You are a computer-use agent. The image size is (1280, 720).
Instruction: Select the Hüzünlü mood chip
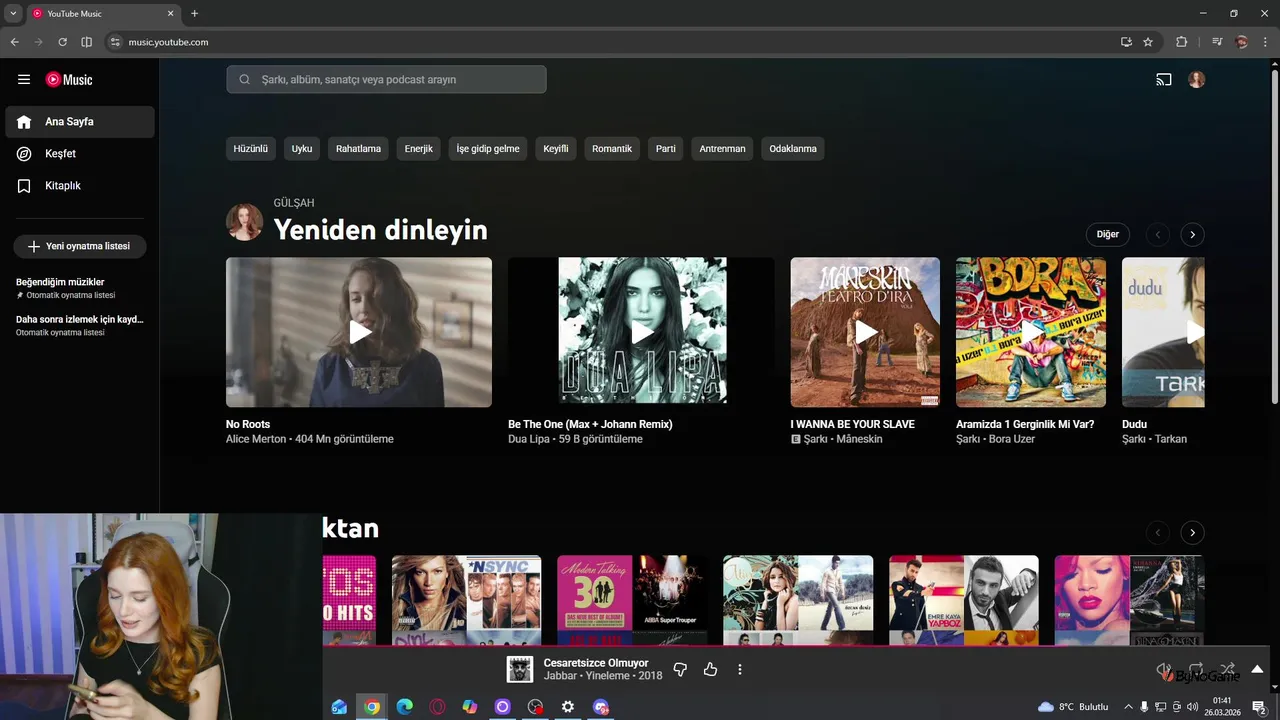[x=251, y=149]
